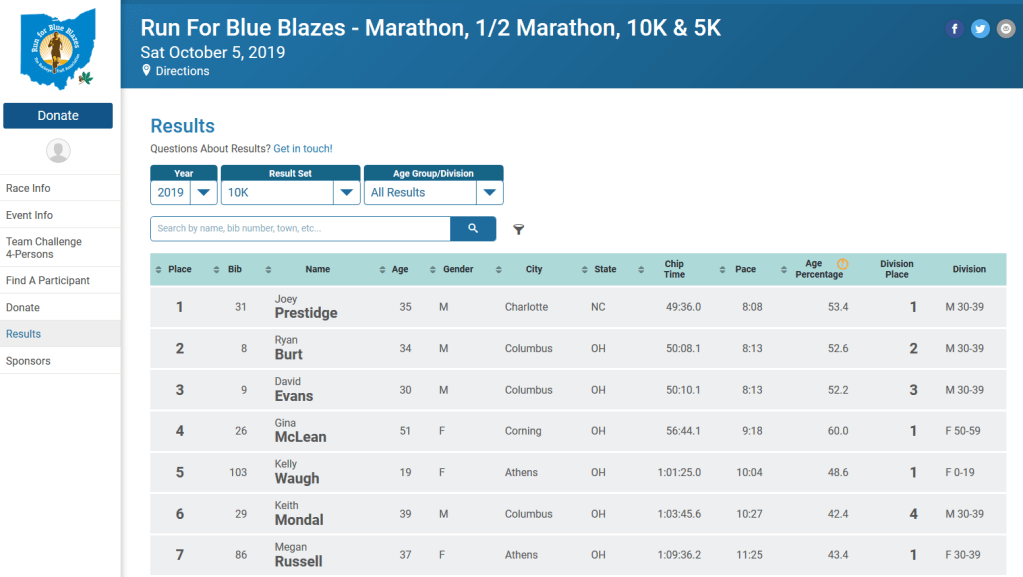The height and width of the screenshot is (577, 1023).
Task: Share the race on Twitter
Action: pyautogui.click(x=980, y=29)
